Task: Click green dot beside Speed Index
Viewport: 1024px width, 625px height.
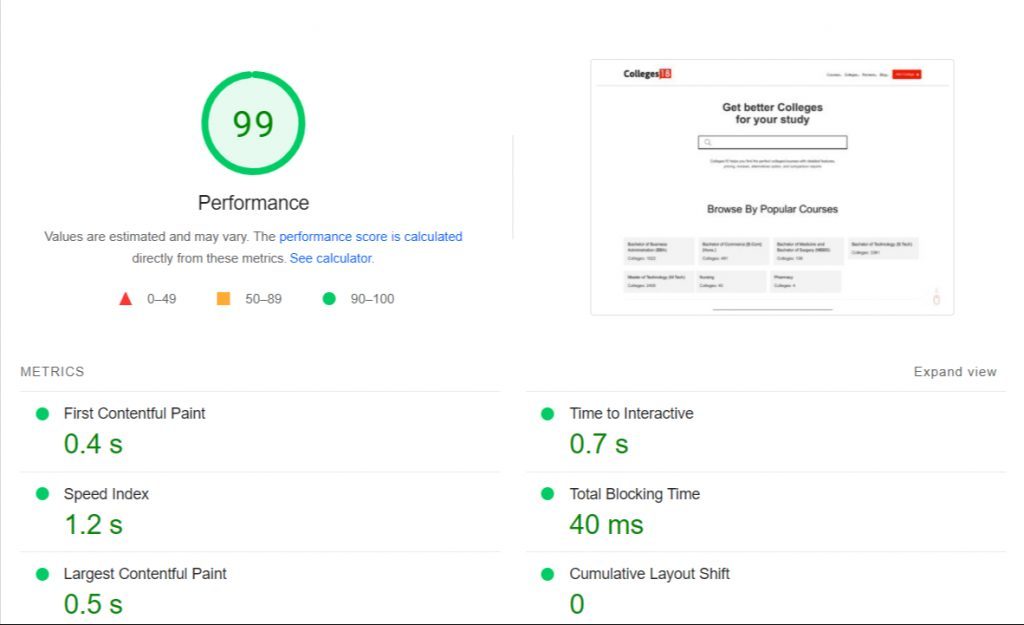Action: [x=42, y=494]
